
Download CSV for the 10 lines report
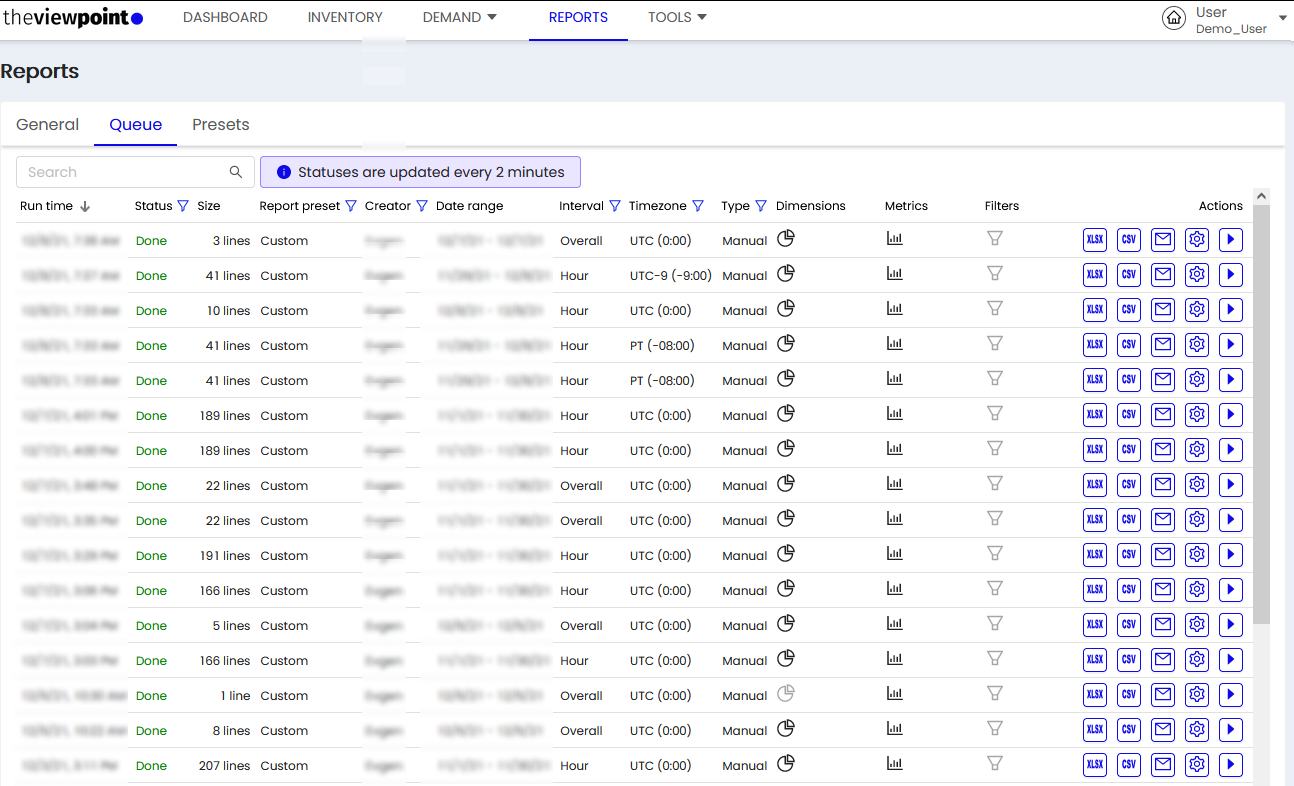1129,310
